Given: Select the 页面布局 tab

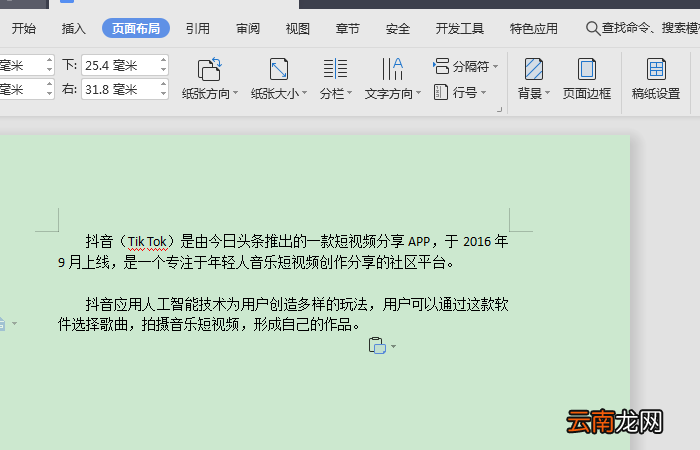Looking at the screenshot, I should tap(136, 29).
